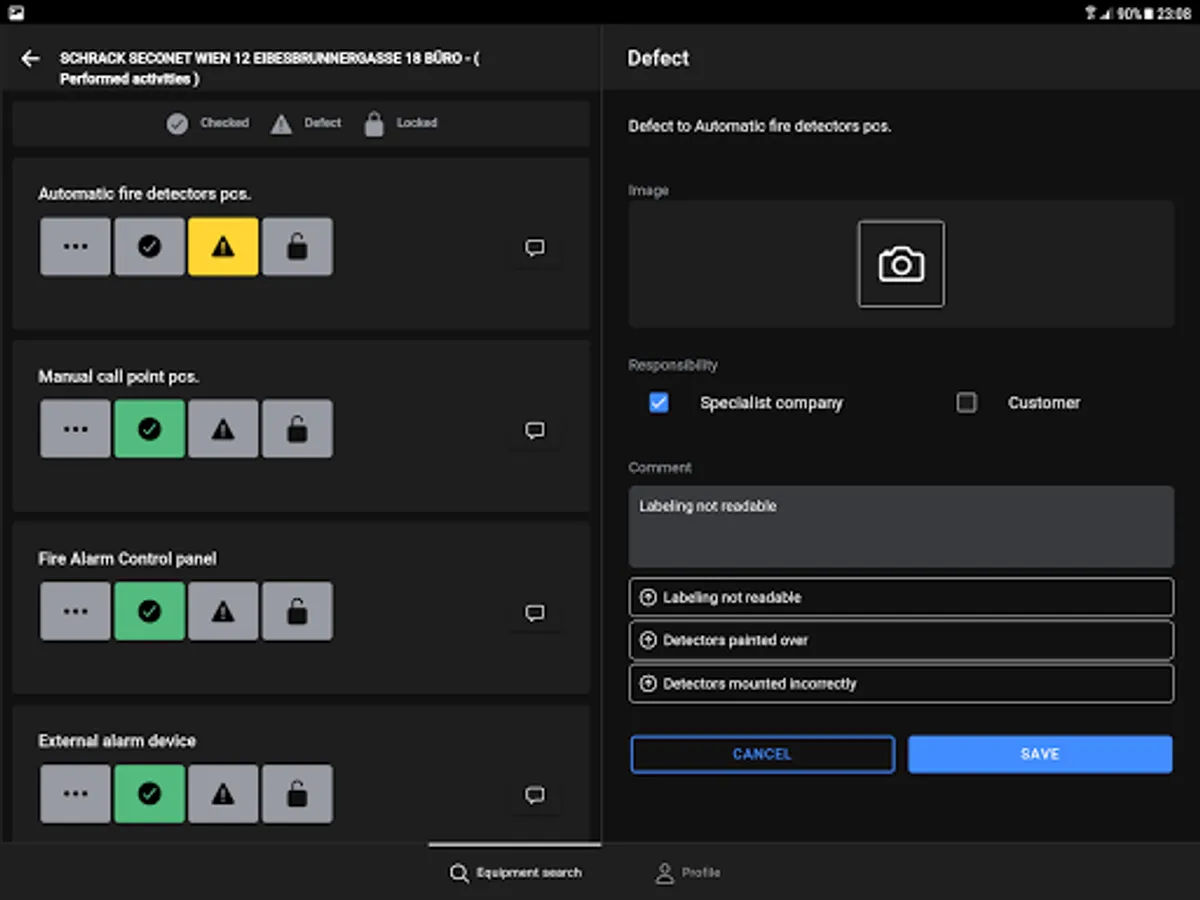1200x900 pixels.
Task: Open comment for Automatic fire detectors
Action: [535, 248]
